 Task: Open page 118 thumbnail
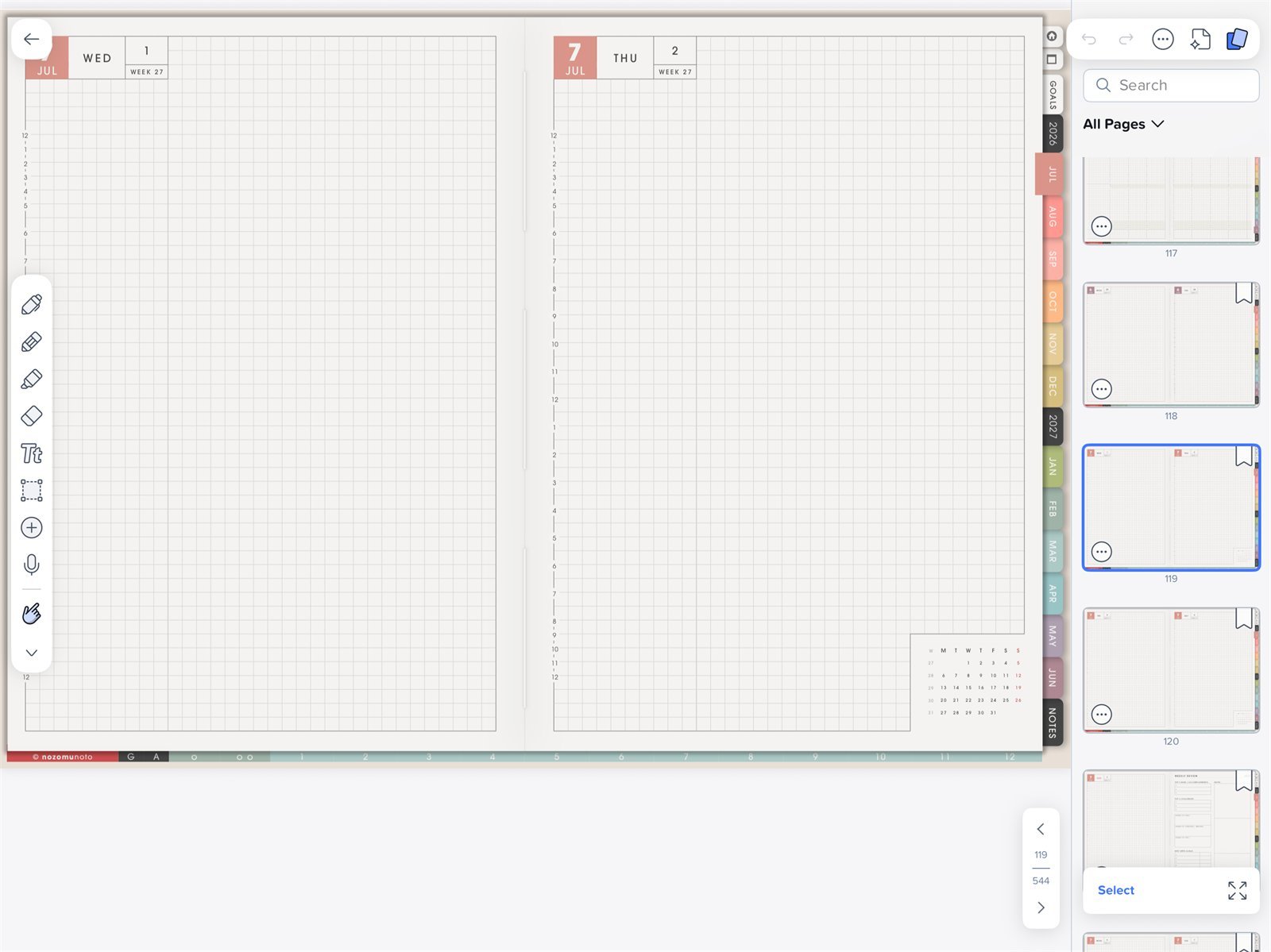(x=1171, y=345)
